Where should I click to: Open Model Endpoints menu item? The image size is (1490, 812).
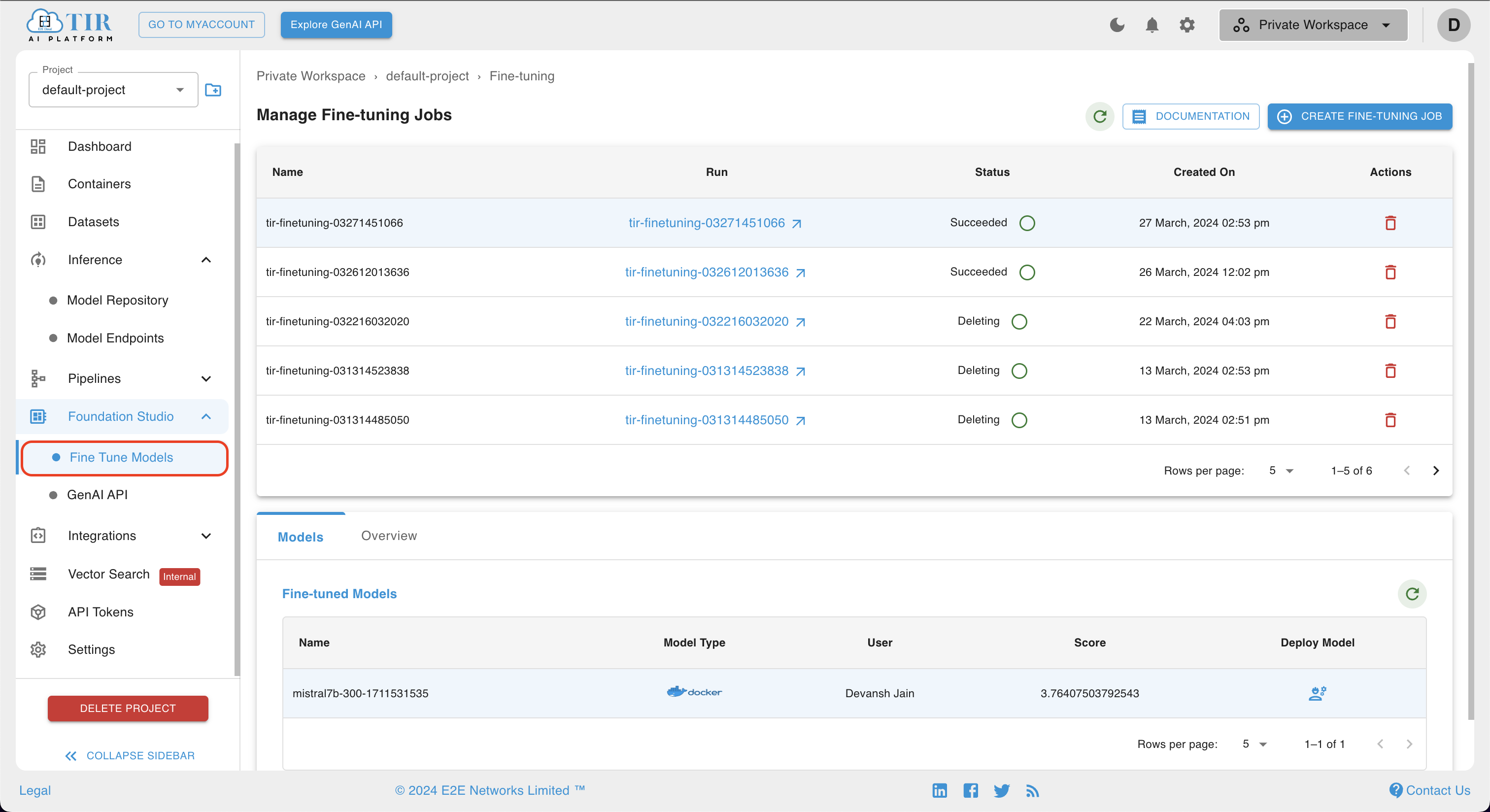point(115,338)
